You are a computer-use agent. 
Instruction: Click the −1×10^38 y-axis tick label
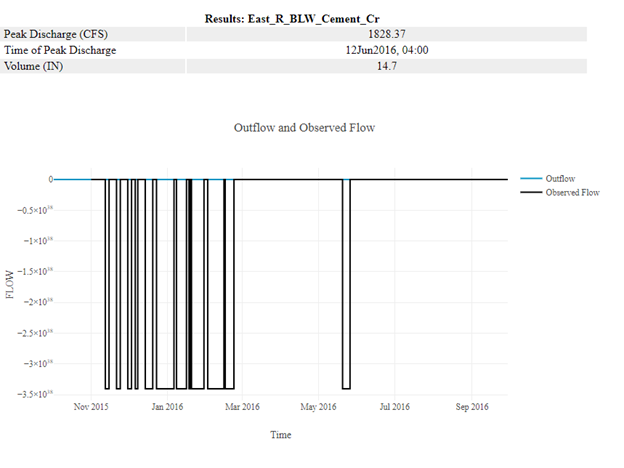point(38,240)
